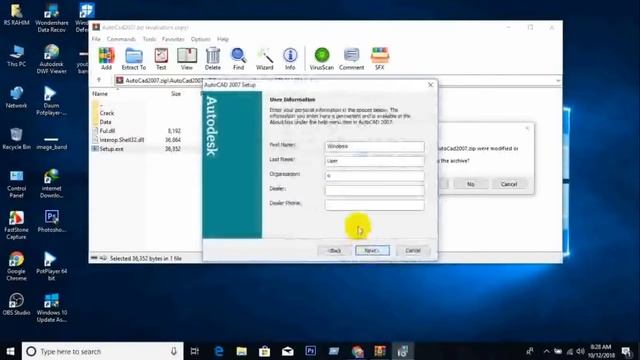Image resolution: width=640 pixels, height=360 pixels.
Task: Open Windows 10 Update Assistant desktop icon
Action: [51, 308]
